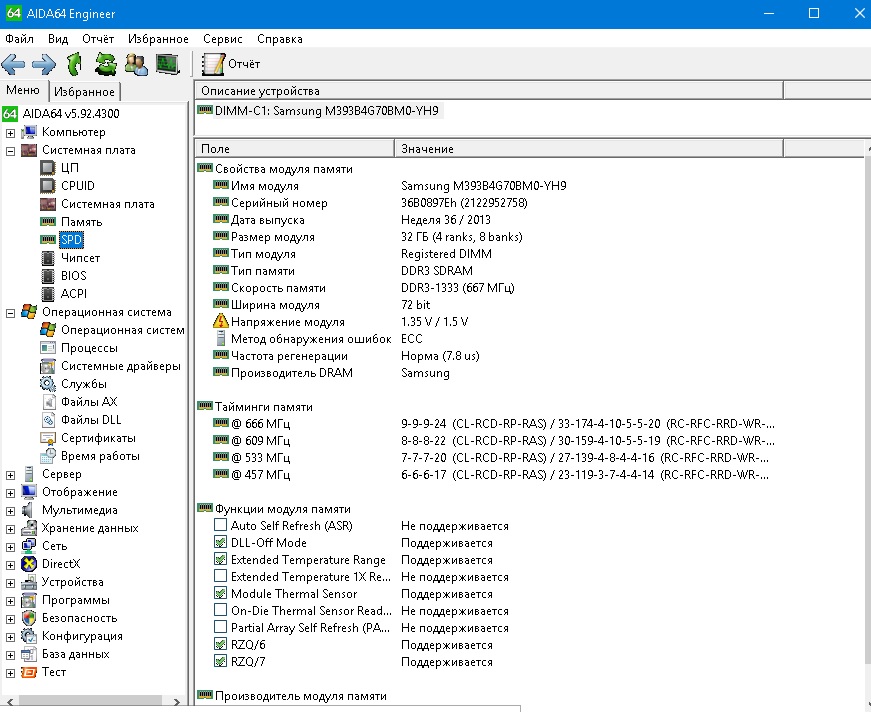Viewport: 871px width, 712px height.
Task: Select the SPD tree item
Action: (x=71, y=240)
